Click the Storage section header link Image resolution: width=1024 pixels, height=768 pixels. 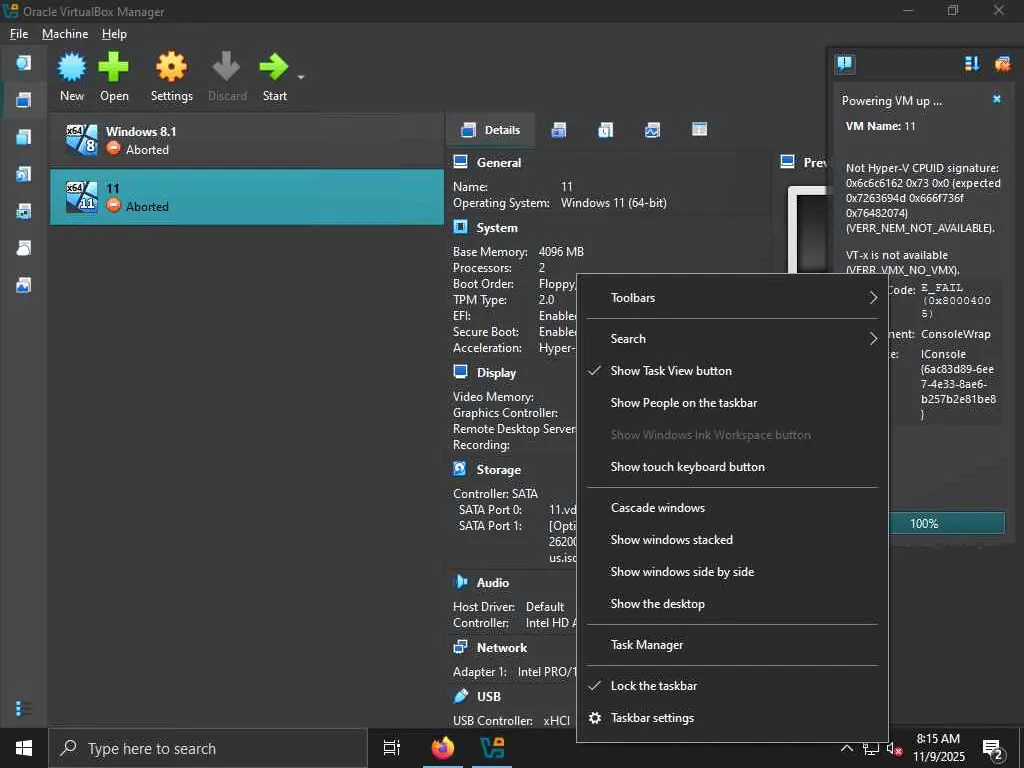click(498, 470)
